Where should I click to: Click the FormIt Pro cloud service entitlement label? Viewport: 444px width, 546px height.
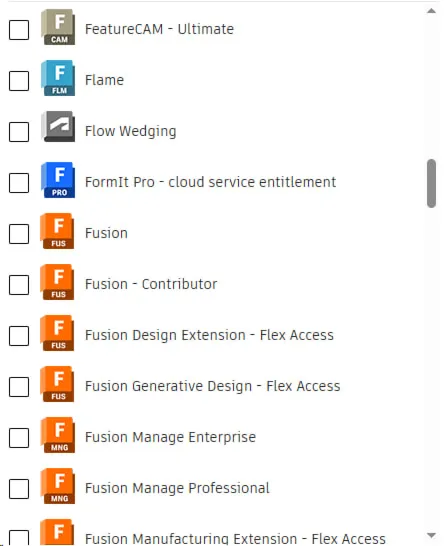click(211, 182)
